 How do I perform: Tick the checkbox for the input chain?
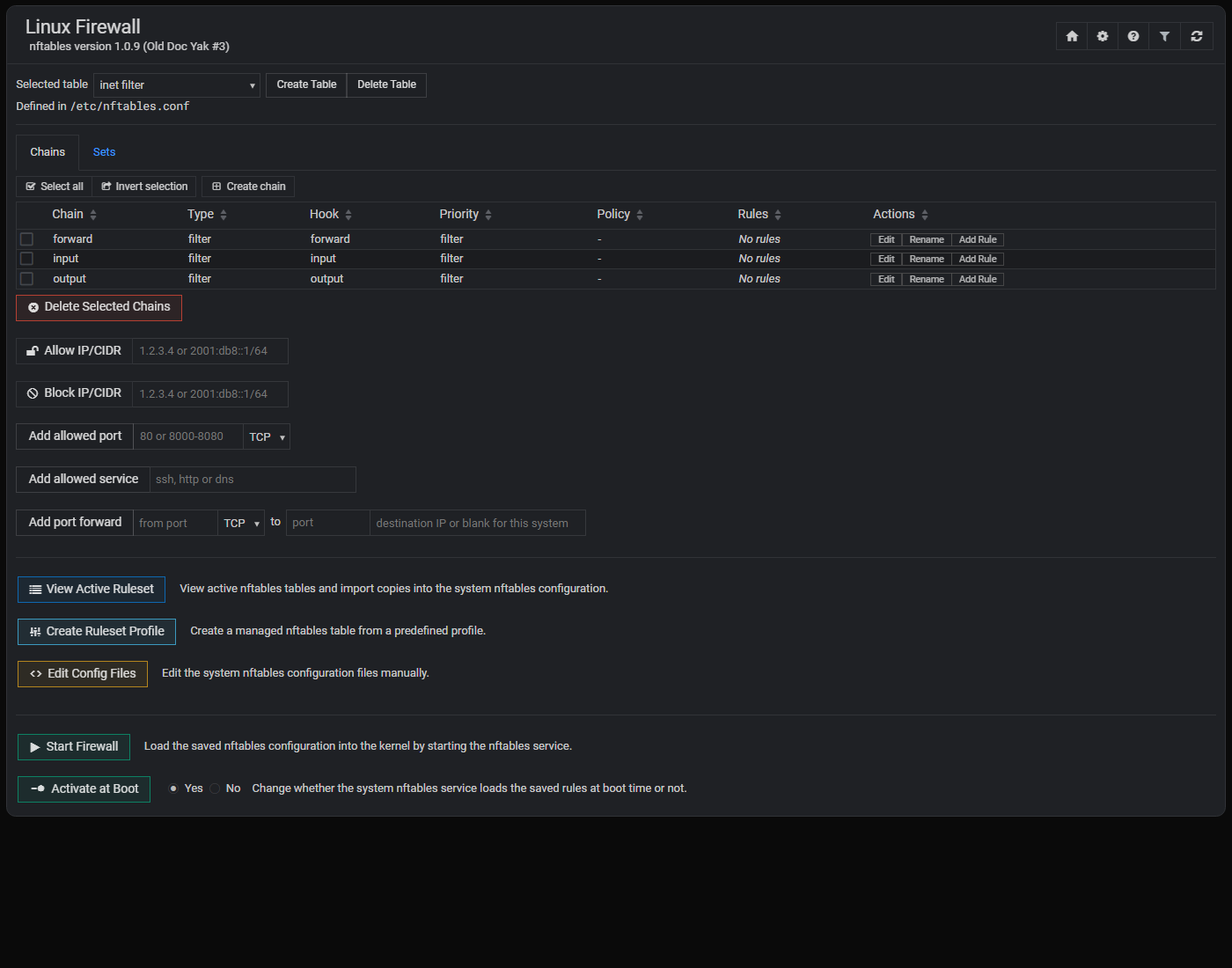[26, 259]
